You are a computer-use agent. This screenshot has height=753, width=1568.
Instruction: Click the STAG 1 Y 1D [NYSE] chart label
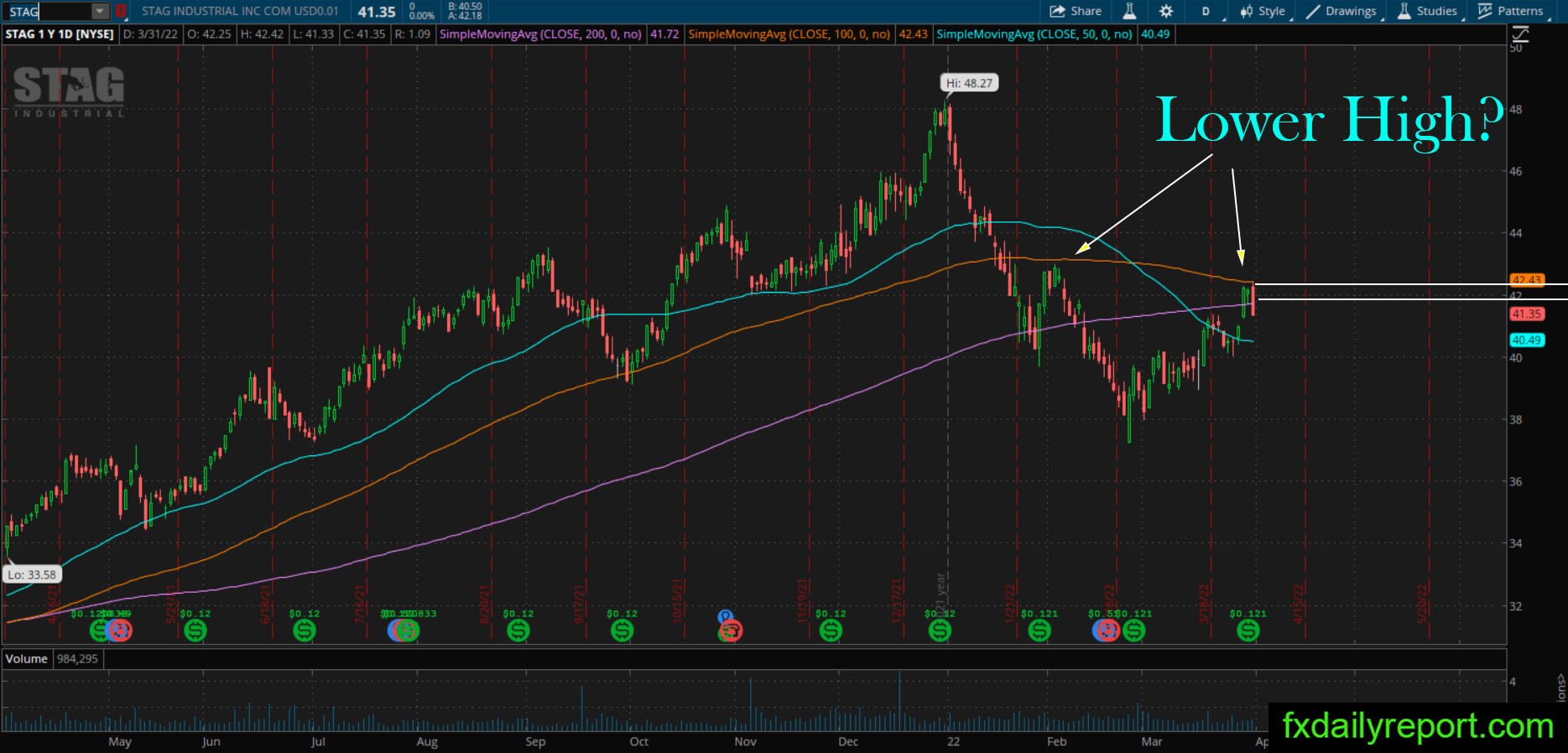(x=60, y=34)
